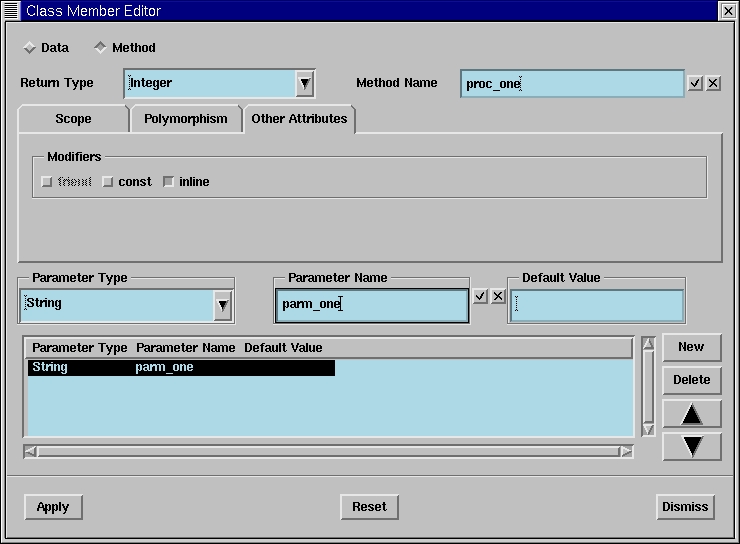Discard Parameter Name with X icon
The width and height of the screenshot is (740, 544).
[x=498, y=297]
